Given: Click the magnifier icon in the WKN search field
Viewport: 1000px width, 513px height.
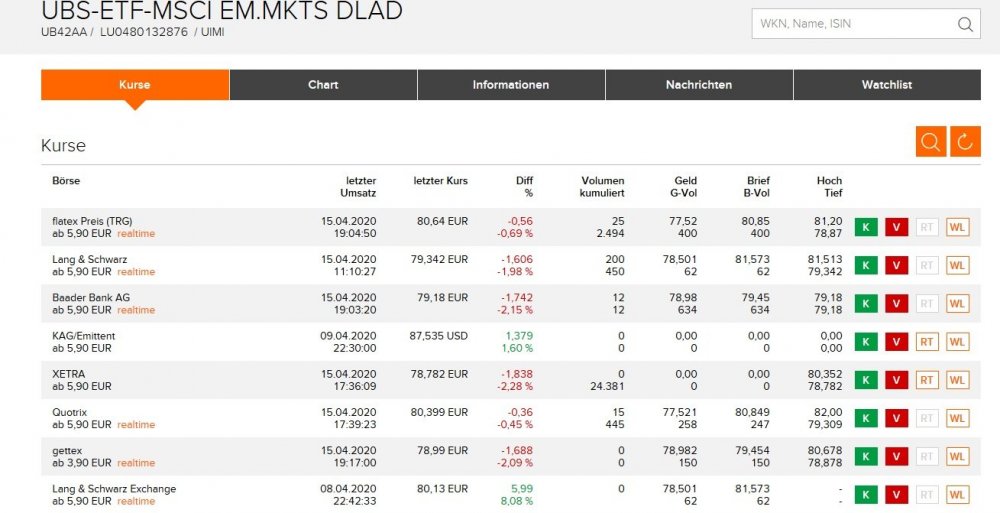Looking at the screenshot, I should click(965, 25).
